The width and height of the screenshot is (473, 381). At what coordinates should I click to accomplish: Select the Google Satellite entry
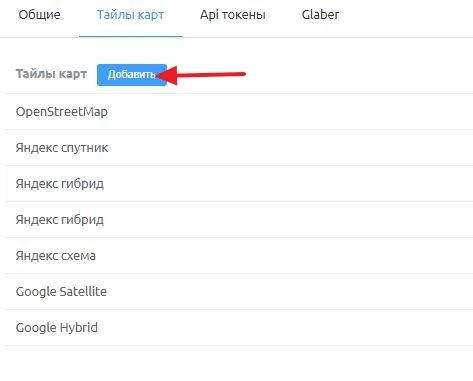click(239, 292)
